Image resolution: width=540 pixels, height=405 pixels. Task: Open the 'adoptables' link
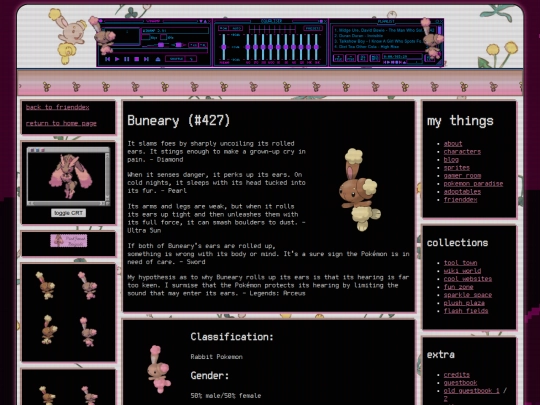tap(462, 191)
